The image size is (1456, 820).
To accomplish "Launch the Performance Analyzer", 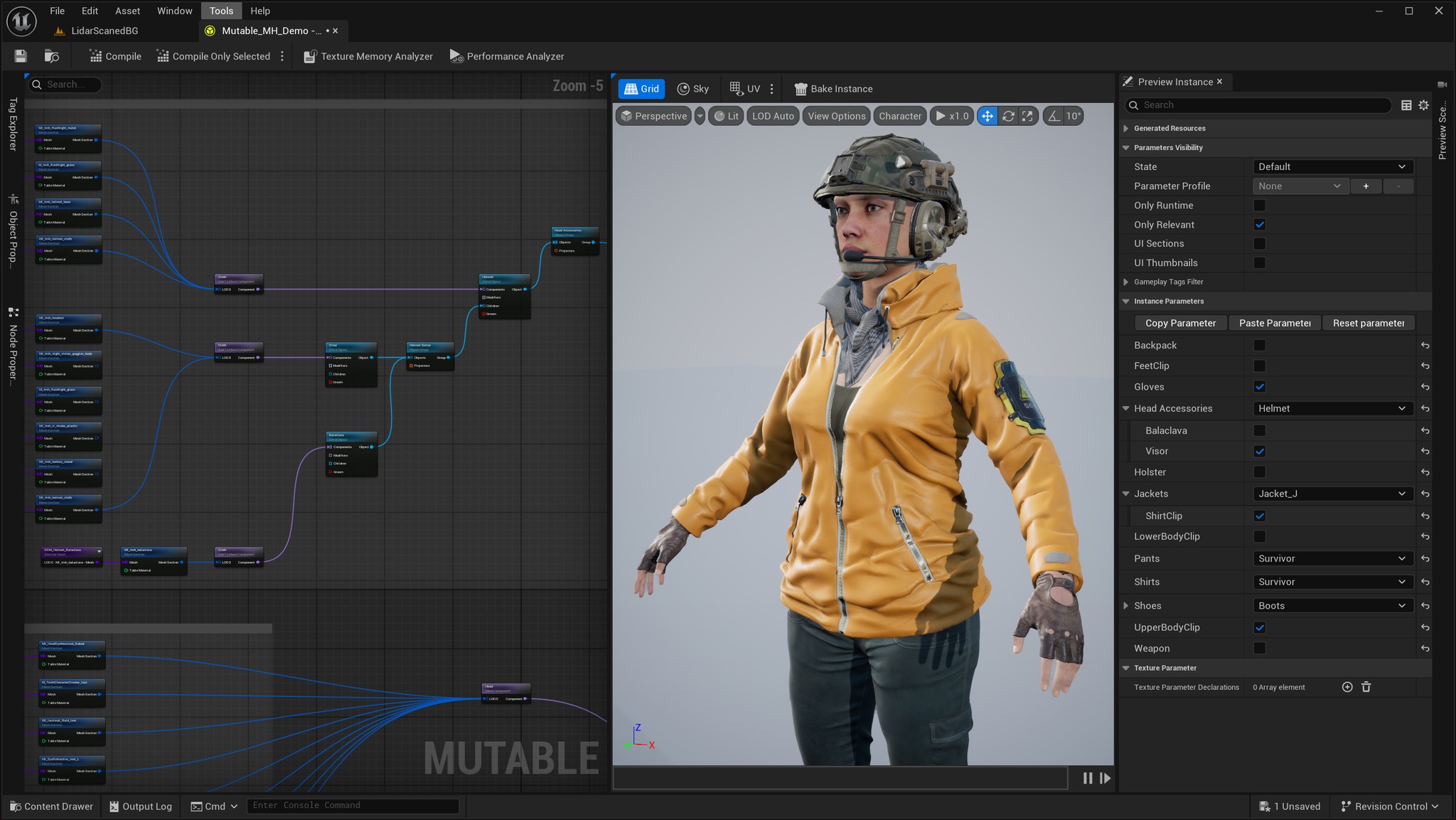I will tap(505, 55).
